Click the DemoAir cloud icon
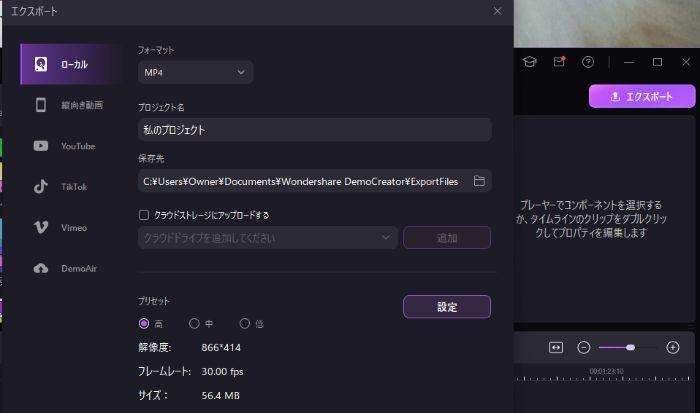Image resolution: width=700 pixels, height=413 pixels. [x=41, y=268]
